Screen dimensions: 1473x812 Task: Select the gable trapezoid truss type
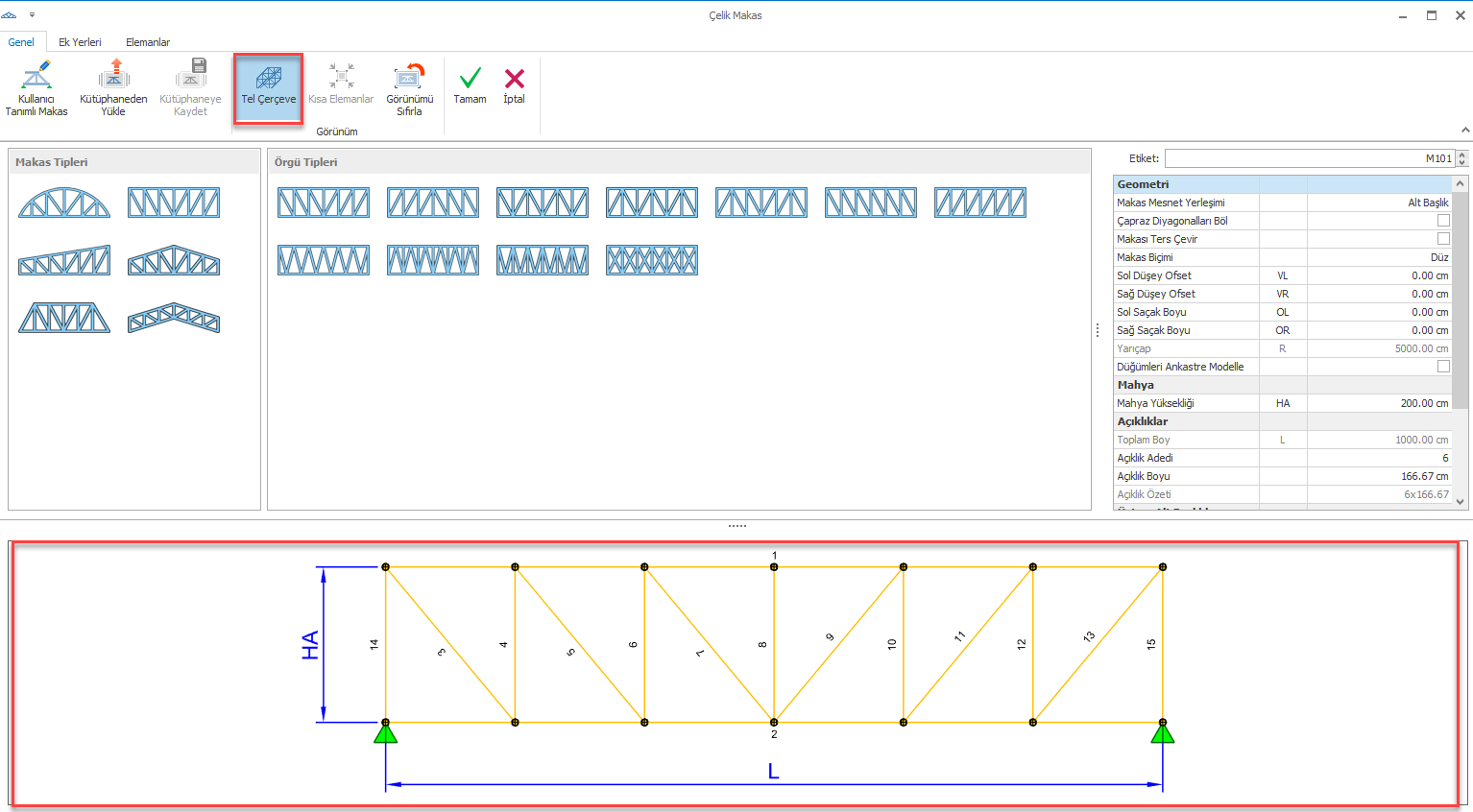click(174, 260)
